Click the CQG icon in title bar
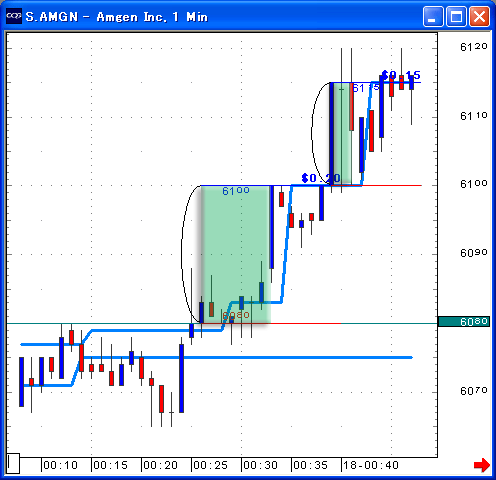Image resolution: width=496 pixels, height=480 pixels. click(14, 16)
